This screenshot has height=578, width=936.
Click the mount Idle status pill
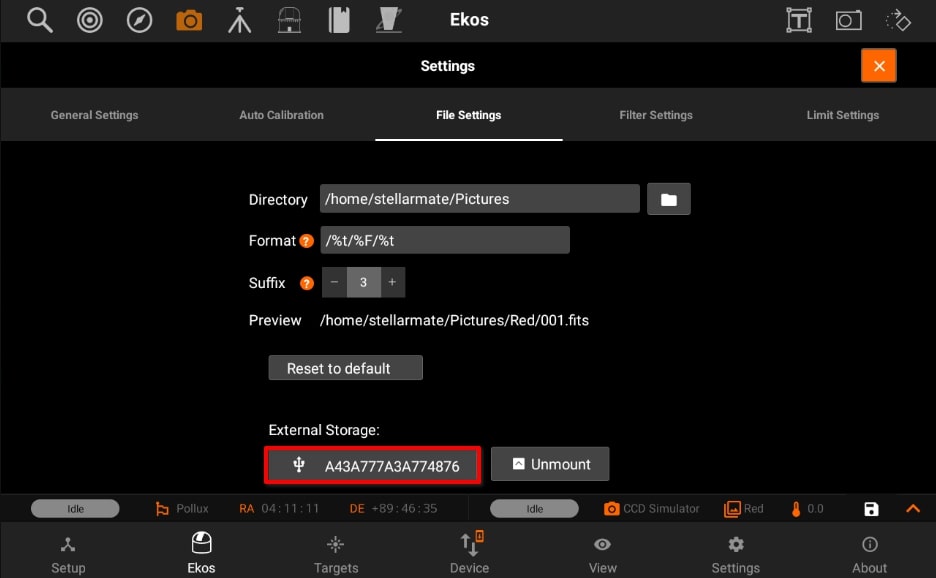(75, 509)
